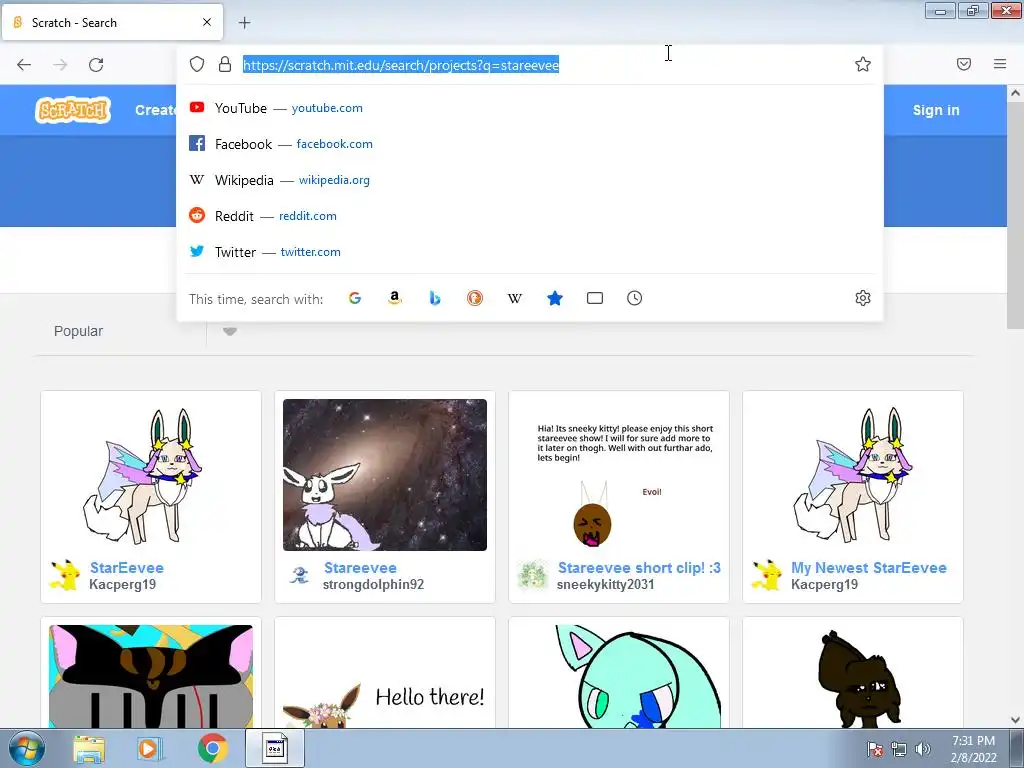This screenshot has width=1024, height=768.
Task: Search this time with Wikipedia icon
Action: coord(515,298)
